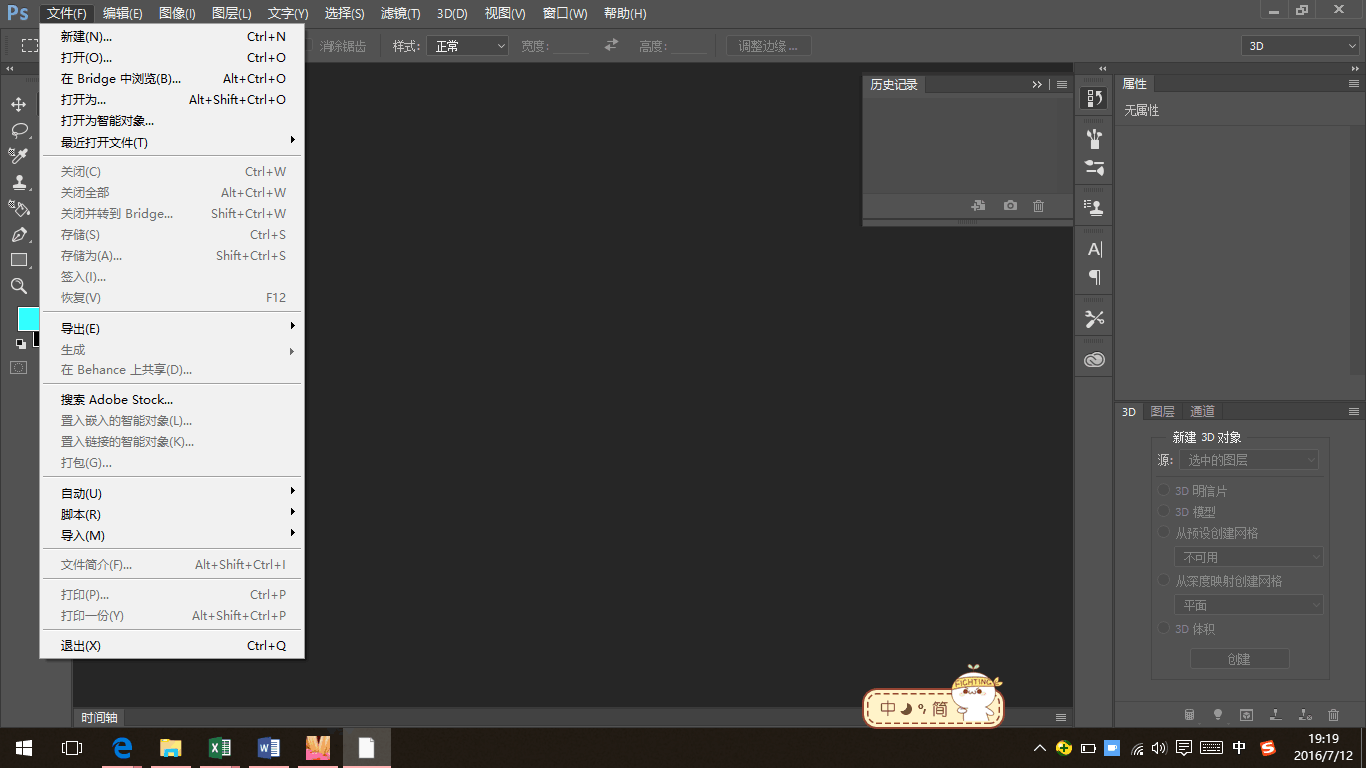Switch to the 图层 tab
Image resolution: width=1366 pixels, height=768 pixels.
tap(1162, 411)
